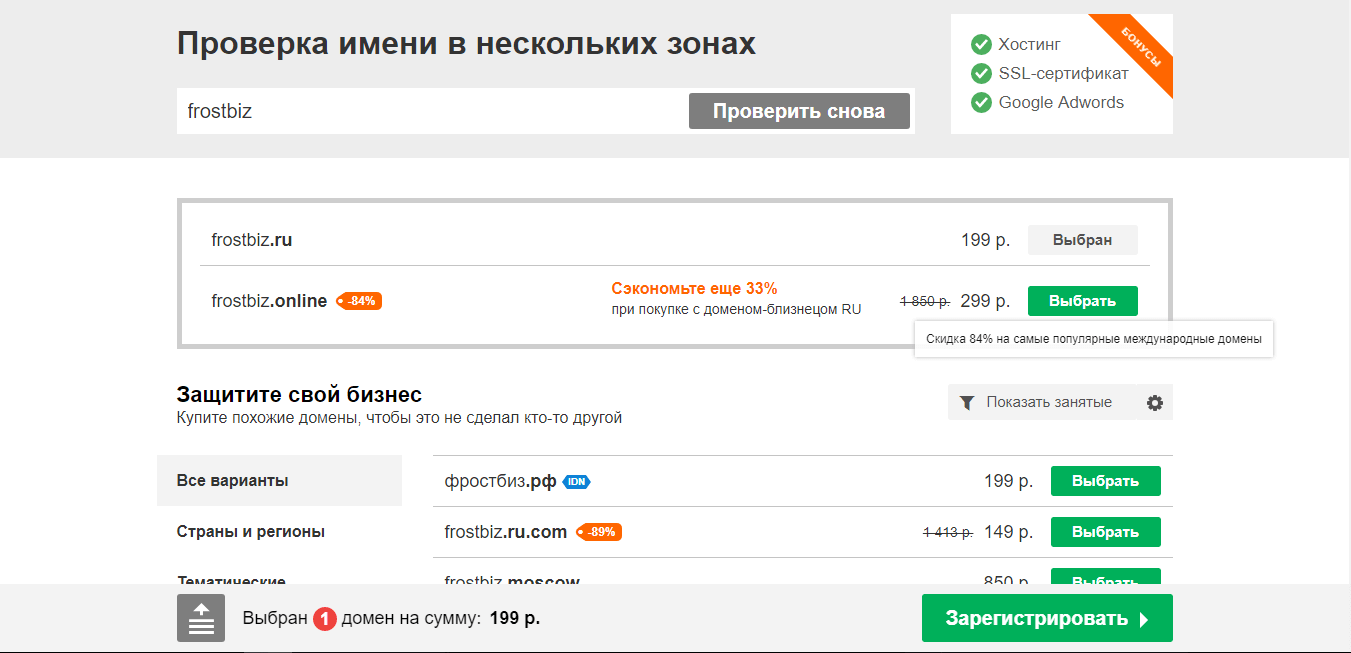Click the green checkmark beside Хостинг
This screenshot has height=653, width=1351.
[x=981, y=45]
